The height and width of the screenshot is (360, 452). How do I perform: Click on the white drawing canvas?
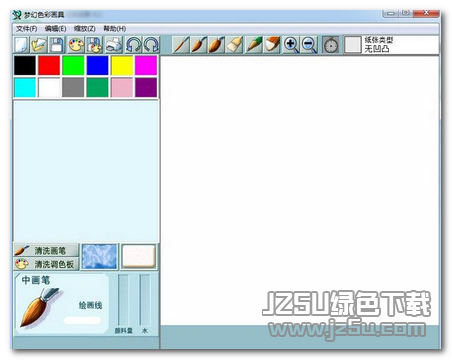(299, 190)
